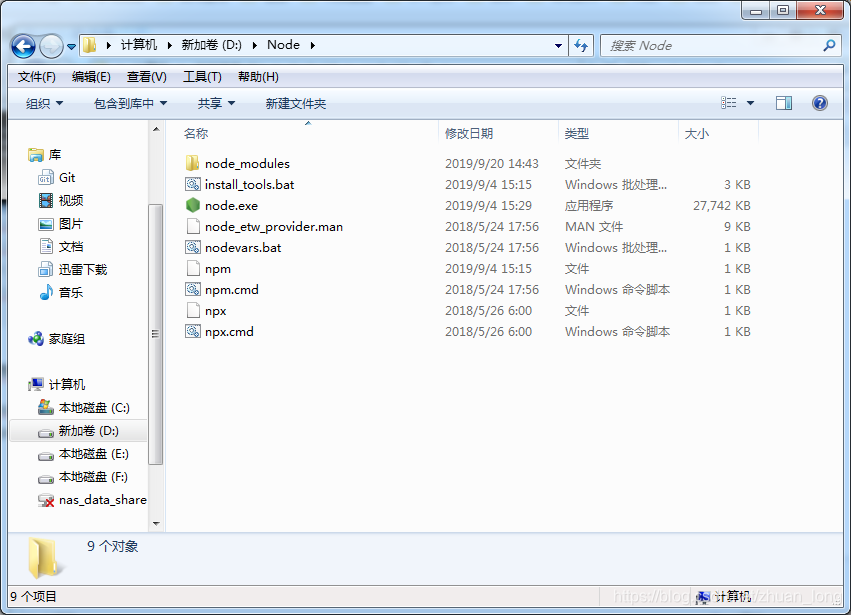Open the 文件(F) menu
851x615 pixels.
point(36,77)
